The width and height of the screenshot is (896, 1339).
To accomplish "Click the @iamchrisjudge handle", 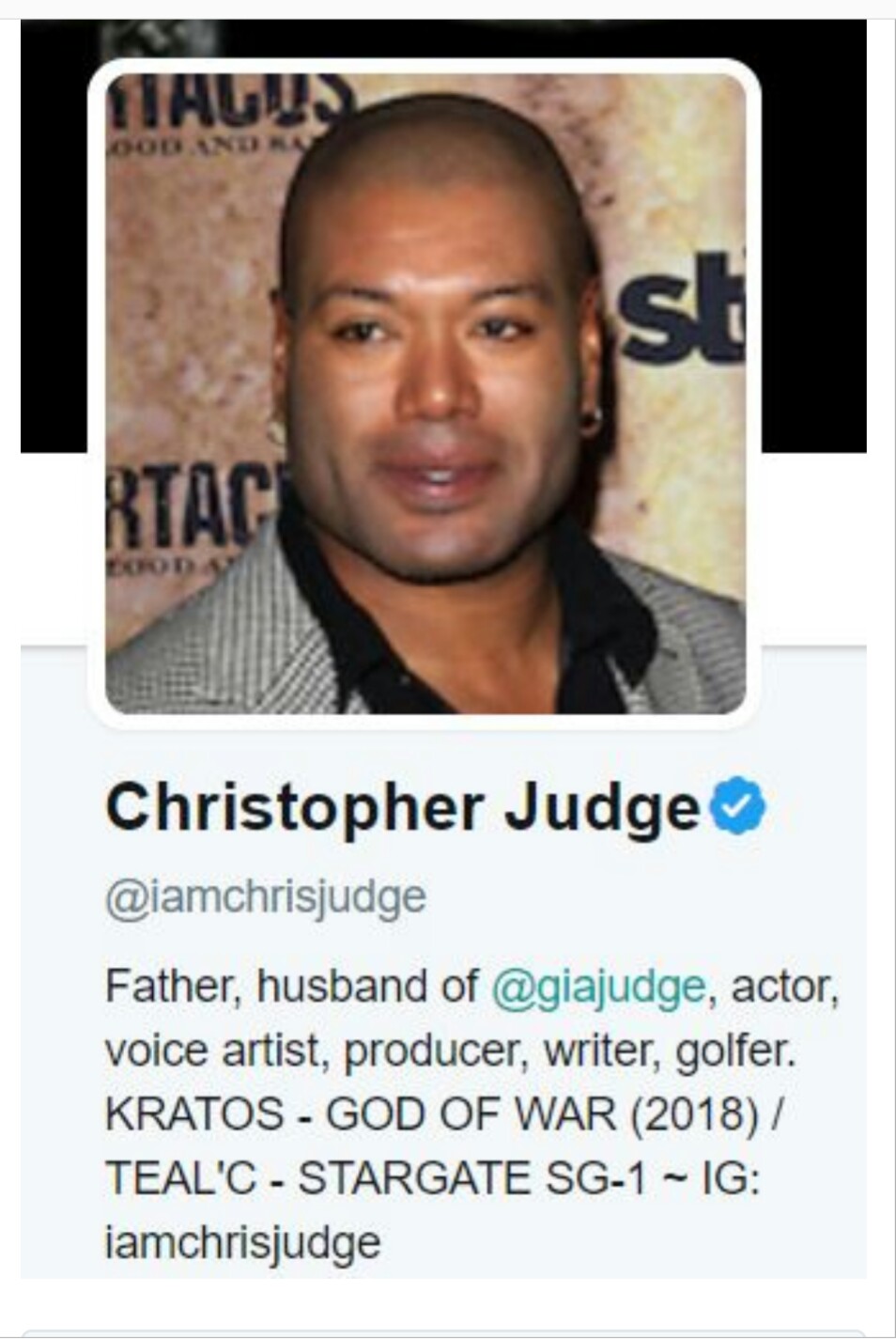I will click(266, 896).
